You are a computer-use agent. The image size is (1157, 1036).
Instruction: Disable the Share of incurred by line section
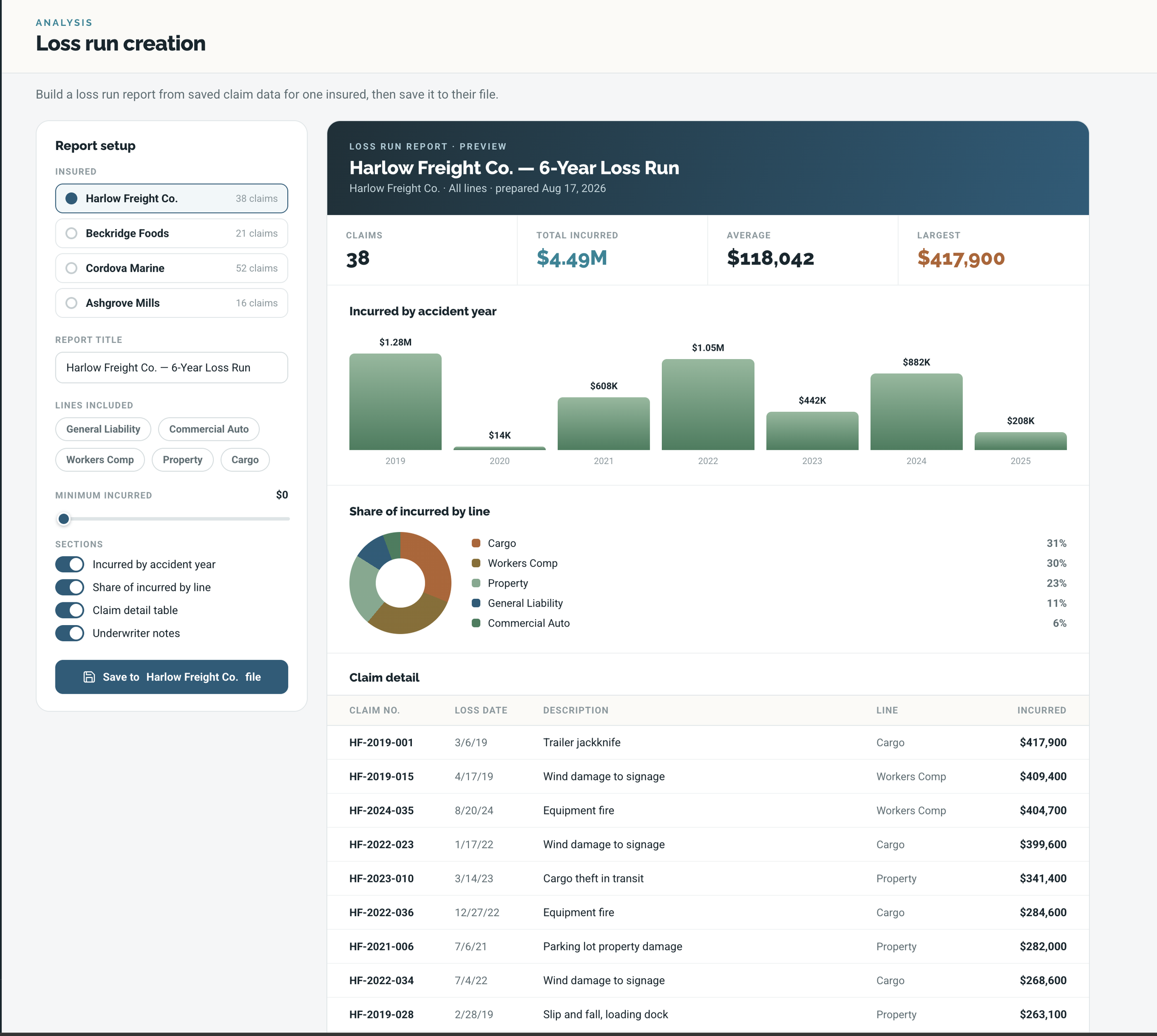coord(69,587)
